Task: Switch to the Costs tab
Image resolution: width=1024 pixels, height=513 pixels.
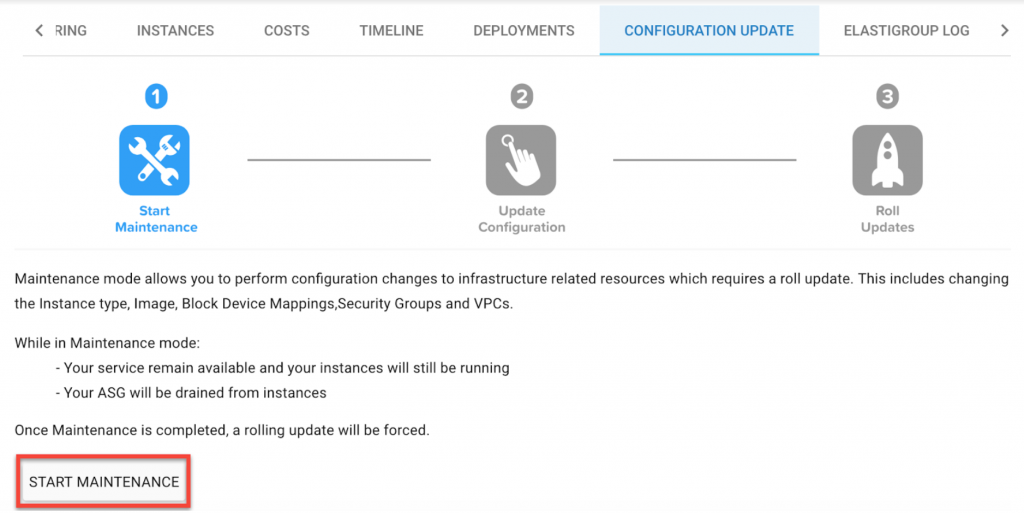Action: 286,31
